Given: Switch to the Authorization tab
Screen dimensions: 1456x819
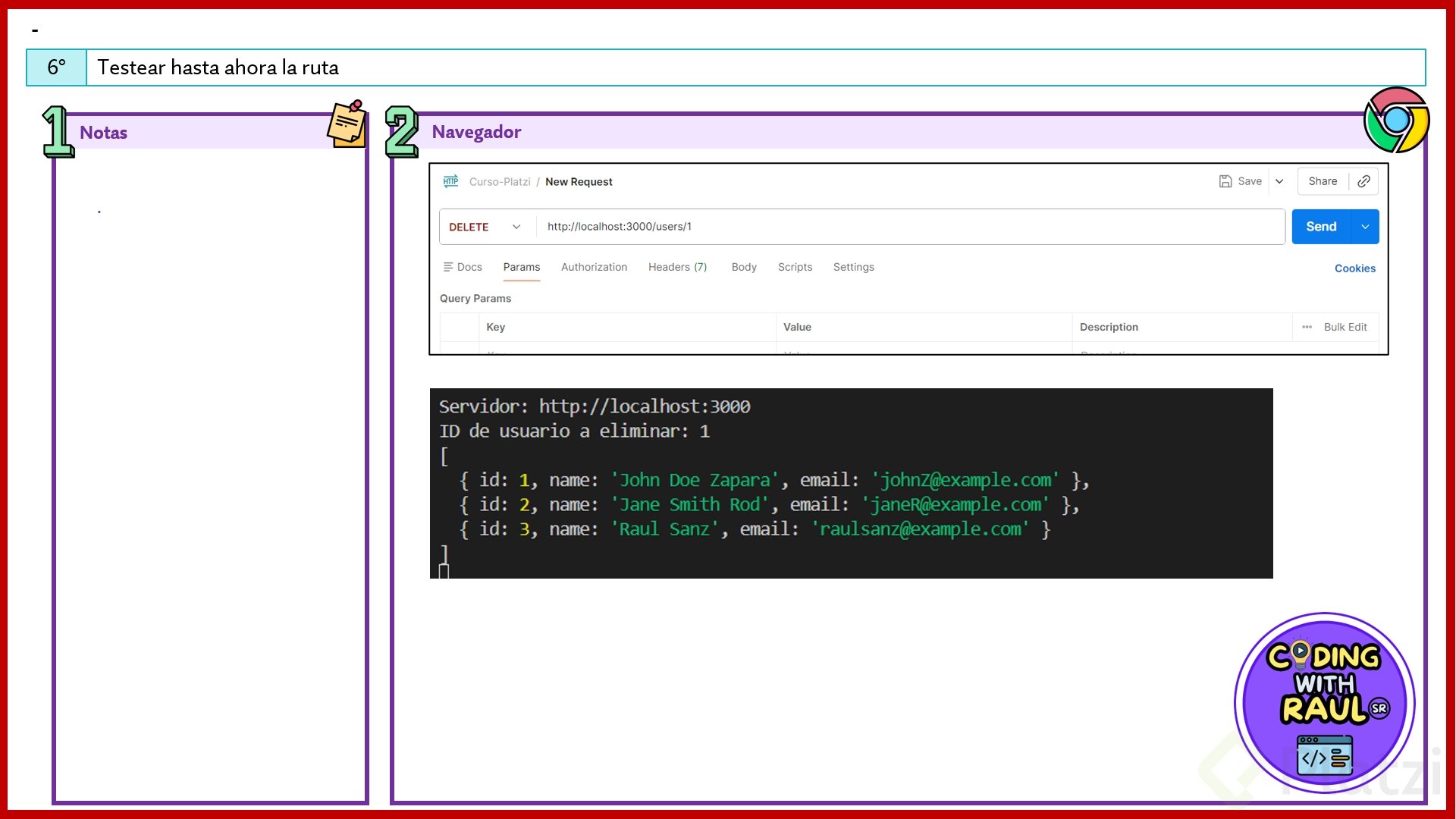Looking at the screenshot, I should [x=594, y=267].
